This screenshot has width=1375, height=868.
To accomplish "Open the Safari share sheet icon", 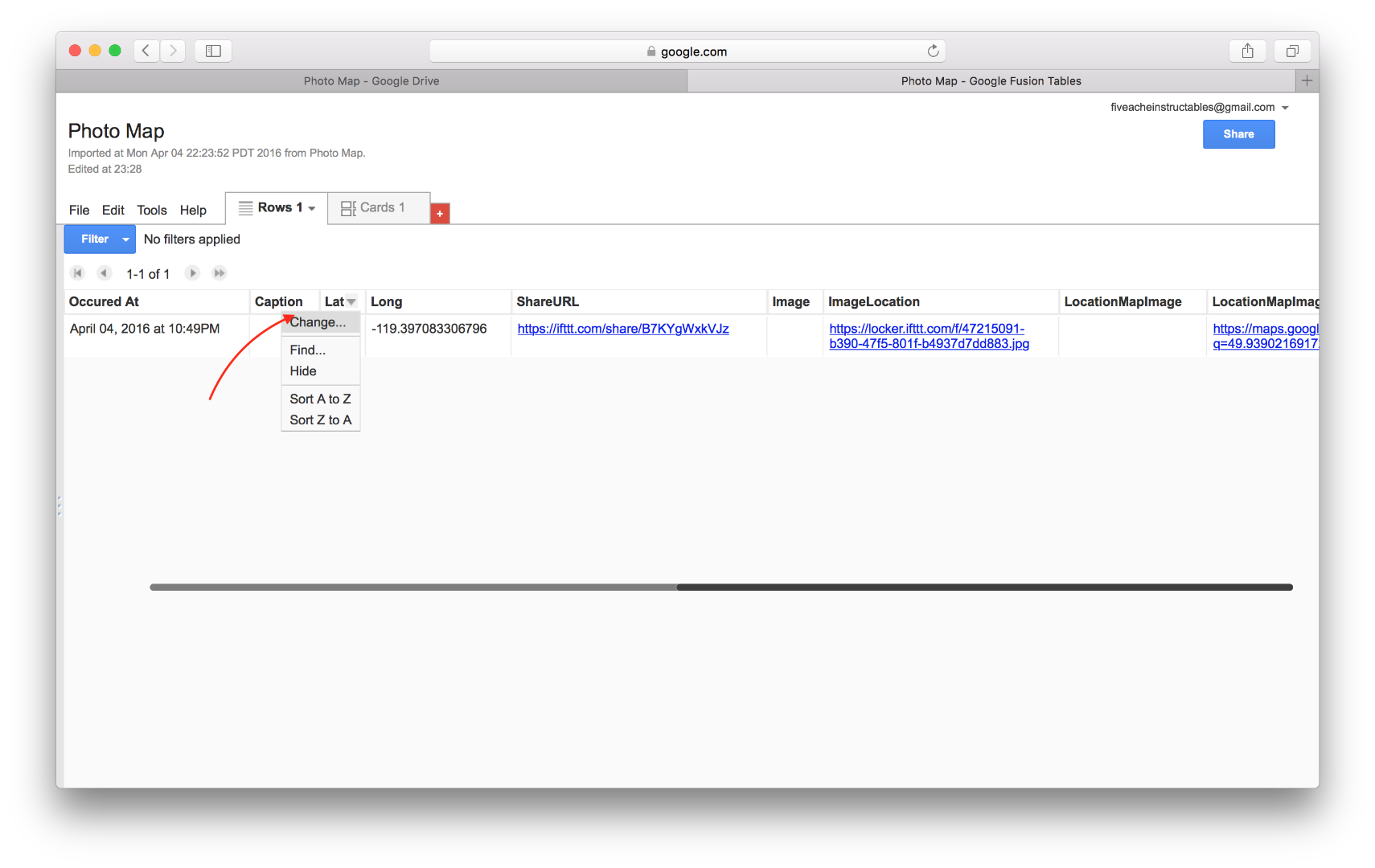I will coord(1248,51).
